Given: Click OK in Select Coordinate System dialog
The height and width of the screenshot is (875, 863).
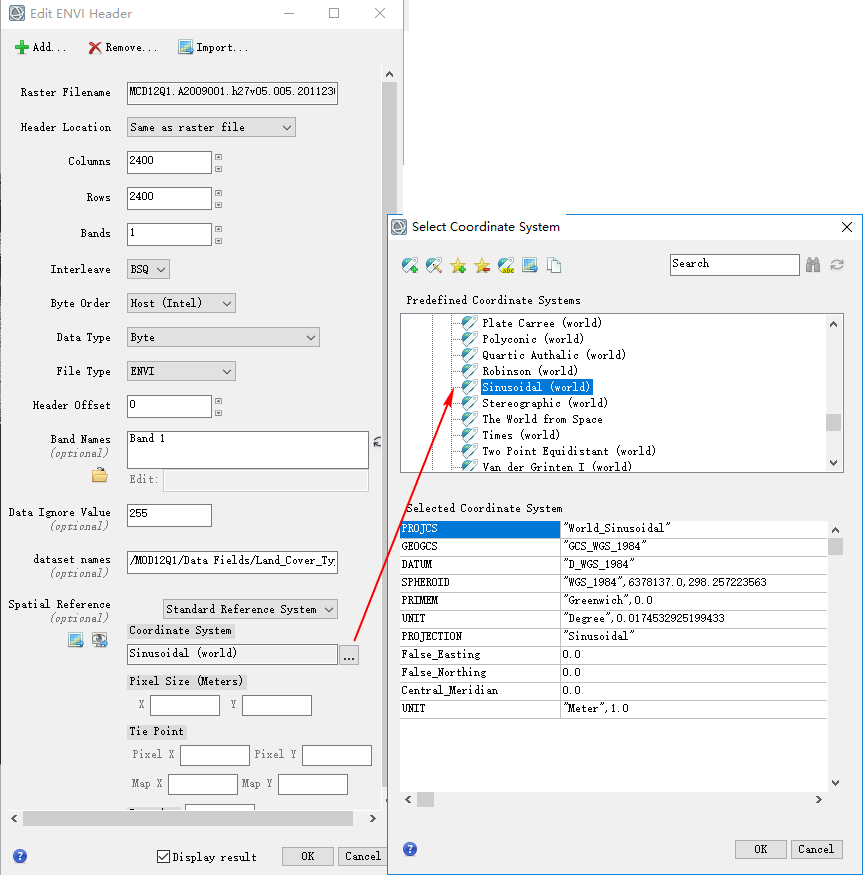Looking at the screenshot, I should [x=760, y=849].
